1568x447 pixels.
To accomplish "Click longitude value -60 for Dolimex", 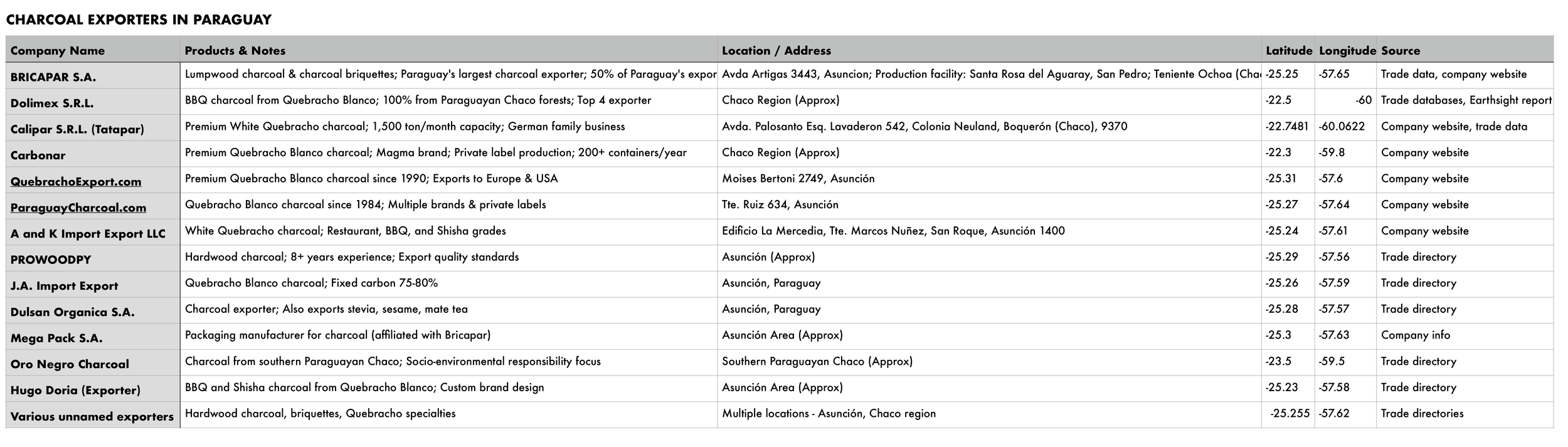I will [x=1347, y=100].
